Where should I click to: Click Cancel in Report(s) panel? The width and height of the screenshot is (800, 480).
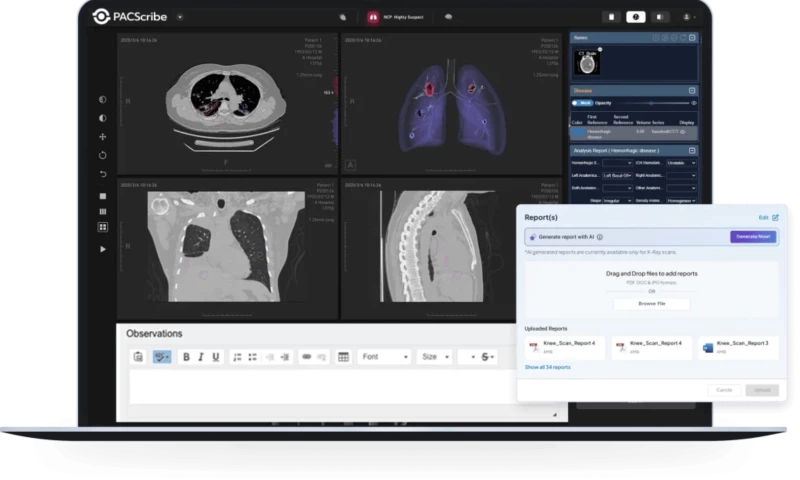pyautogui.click(x=724, y=390)
